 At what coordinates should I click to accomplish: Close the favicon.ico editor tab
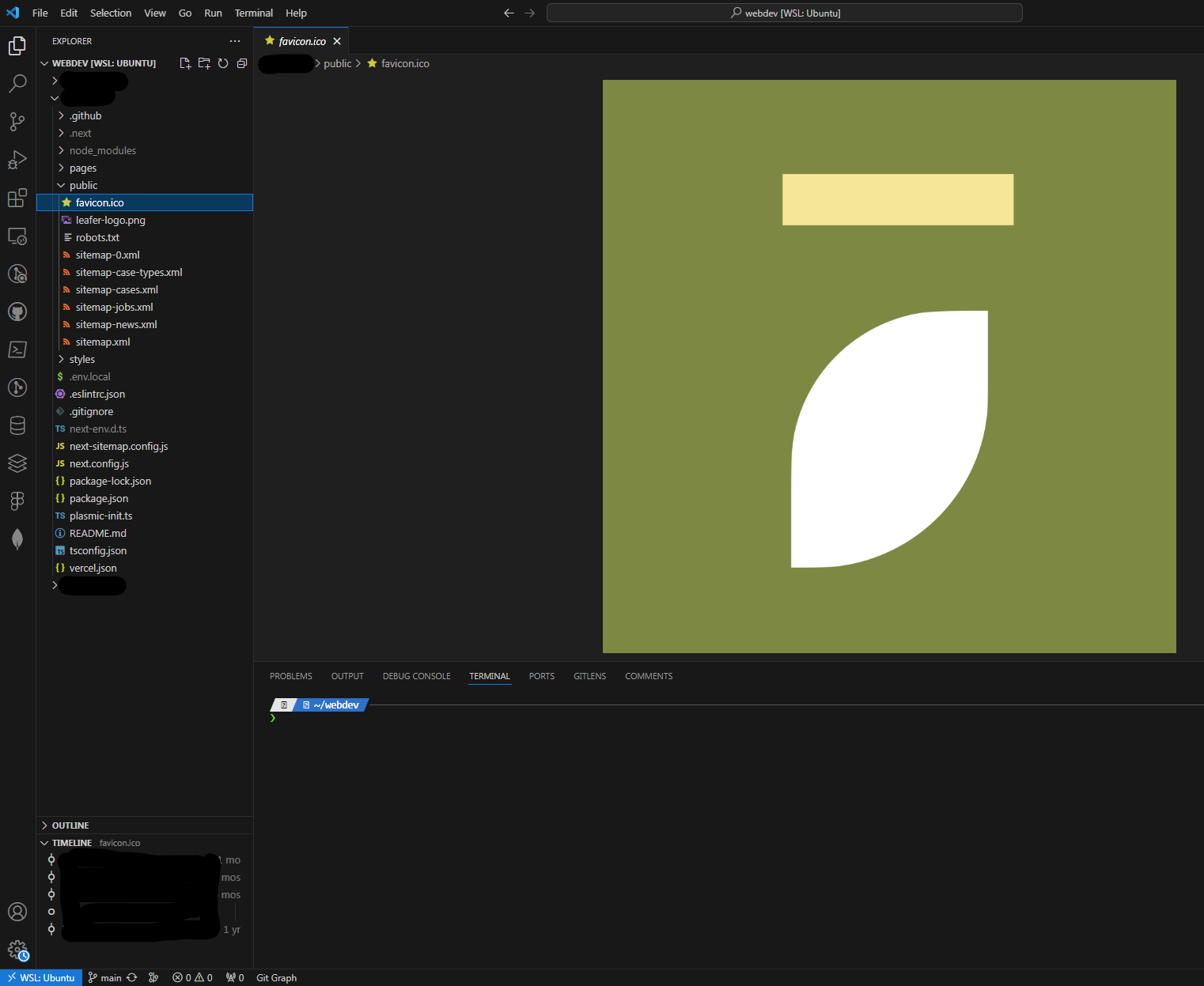click(337, 41)
